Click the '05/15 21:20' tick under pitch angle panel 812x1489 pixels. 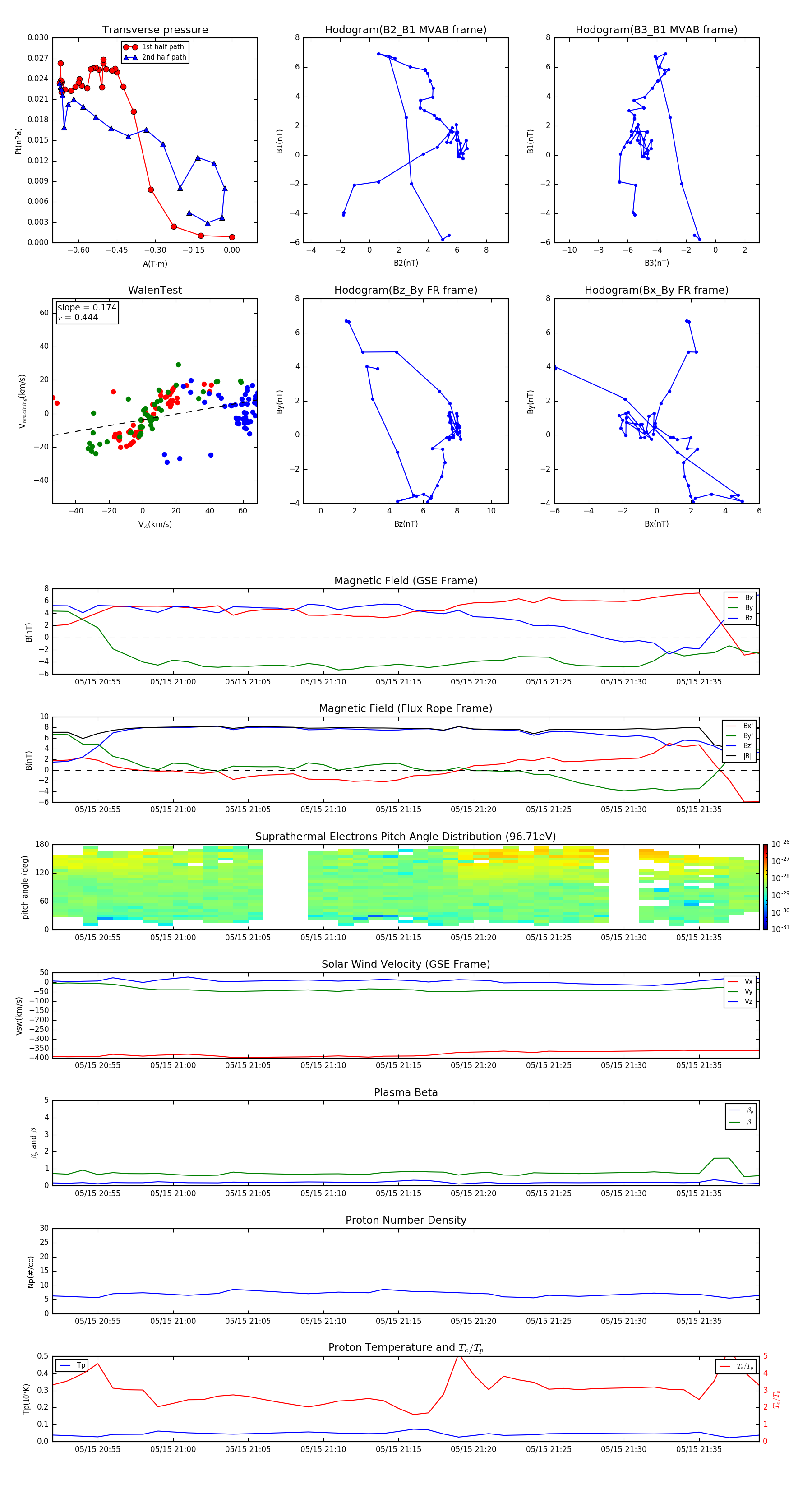[473, 938]
